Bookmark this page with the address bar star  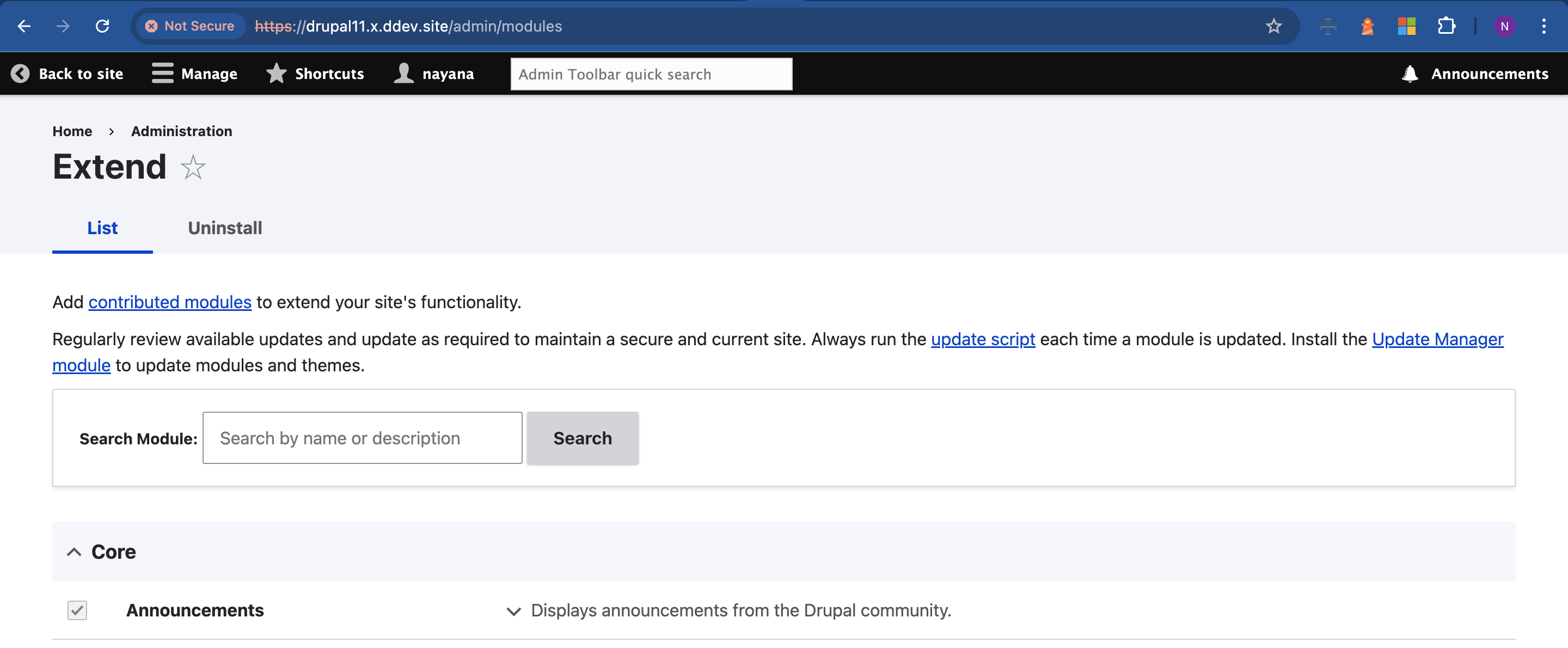(1274, 26)
